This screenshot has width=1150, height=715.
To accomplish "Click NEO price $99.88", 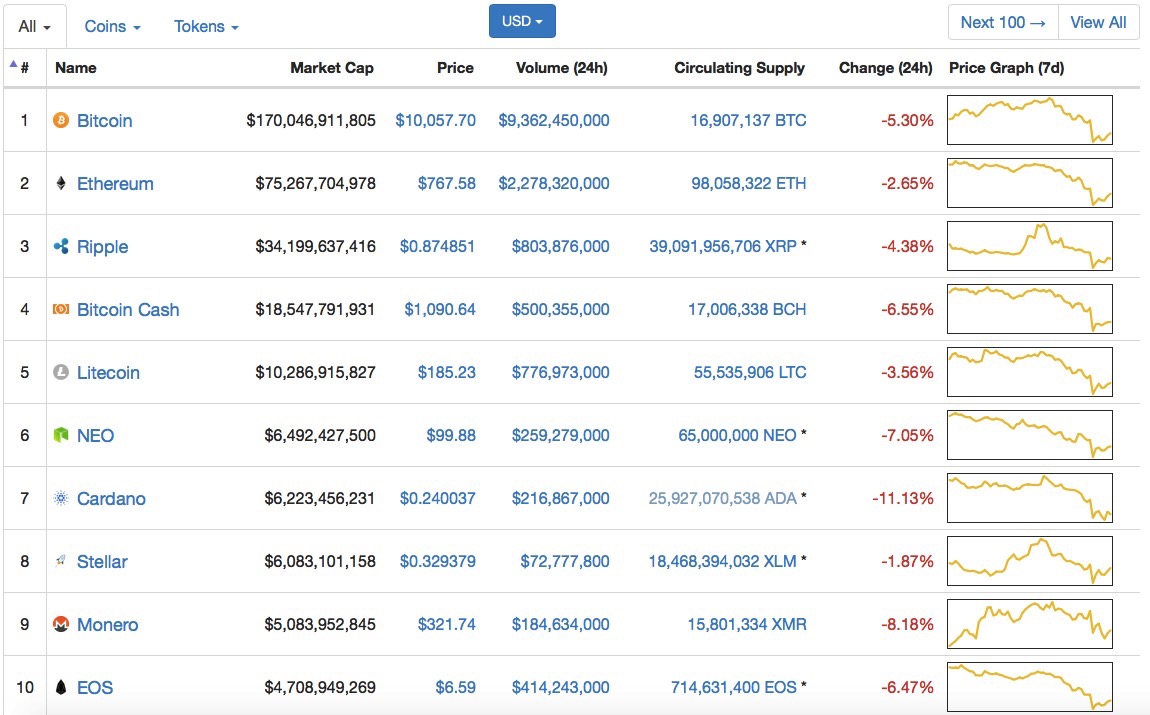I will (451, 436).
